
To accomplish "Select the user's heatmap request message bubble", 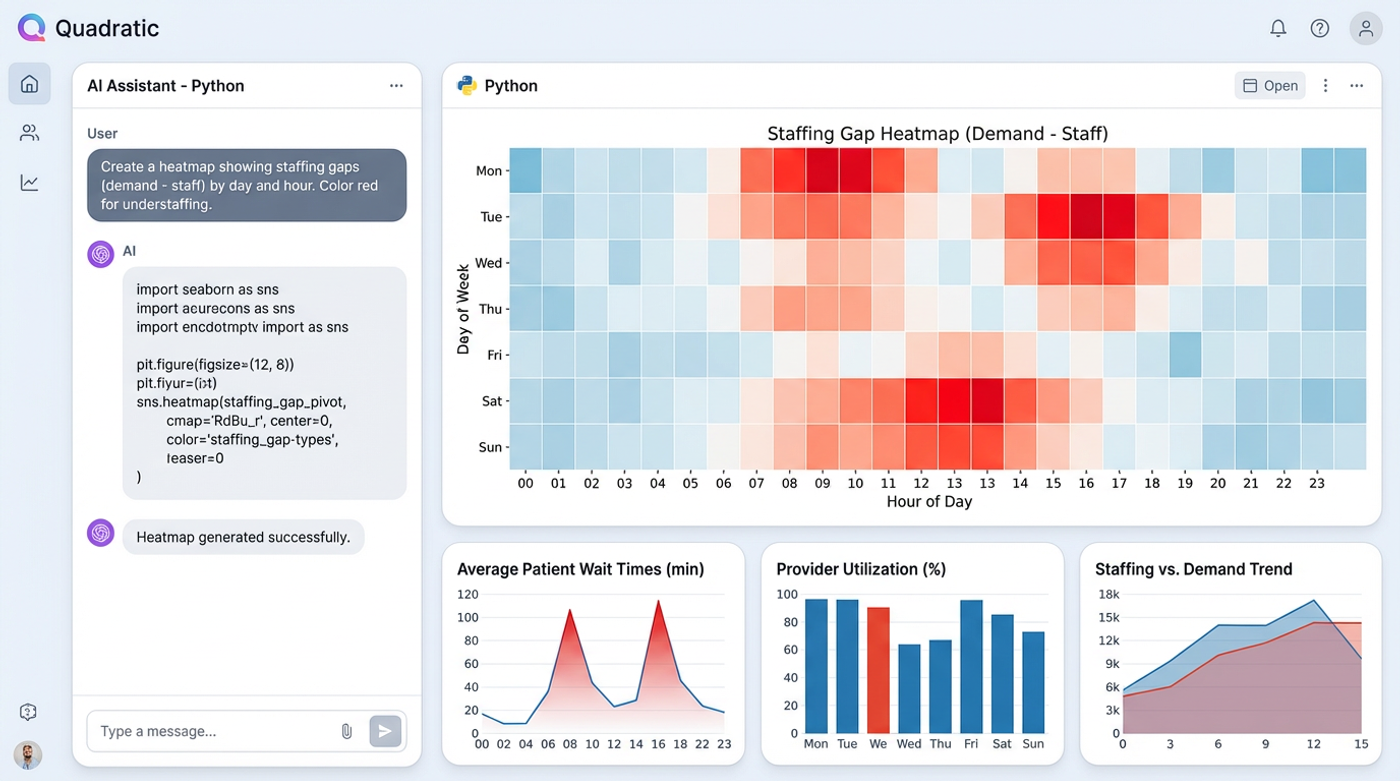I will (x=246, y=185).
